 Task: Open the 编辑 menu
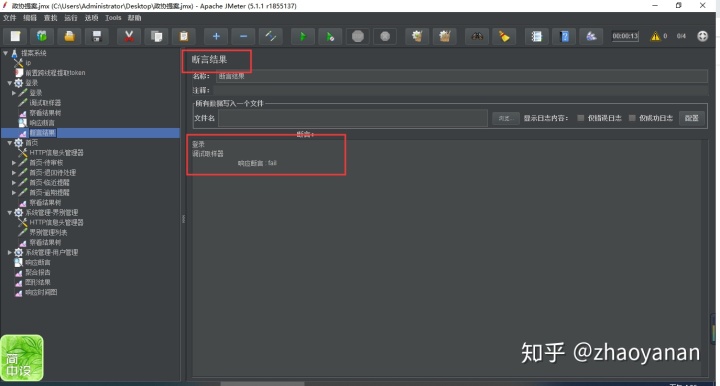coord(30,18)
